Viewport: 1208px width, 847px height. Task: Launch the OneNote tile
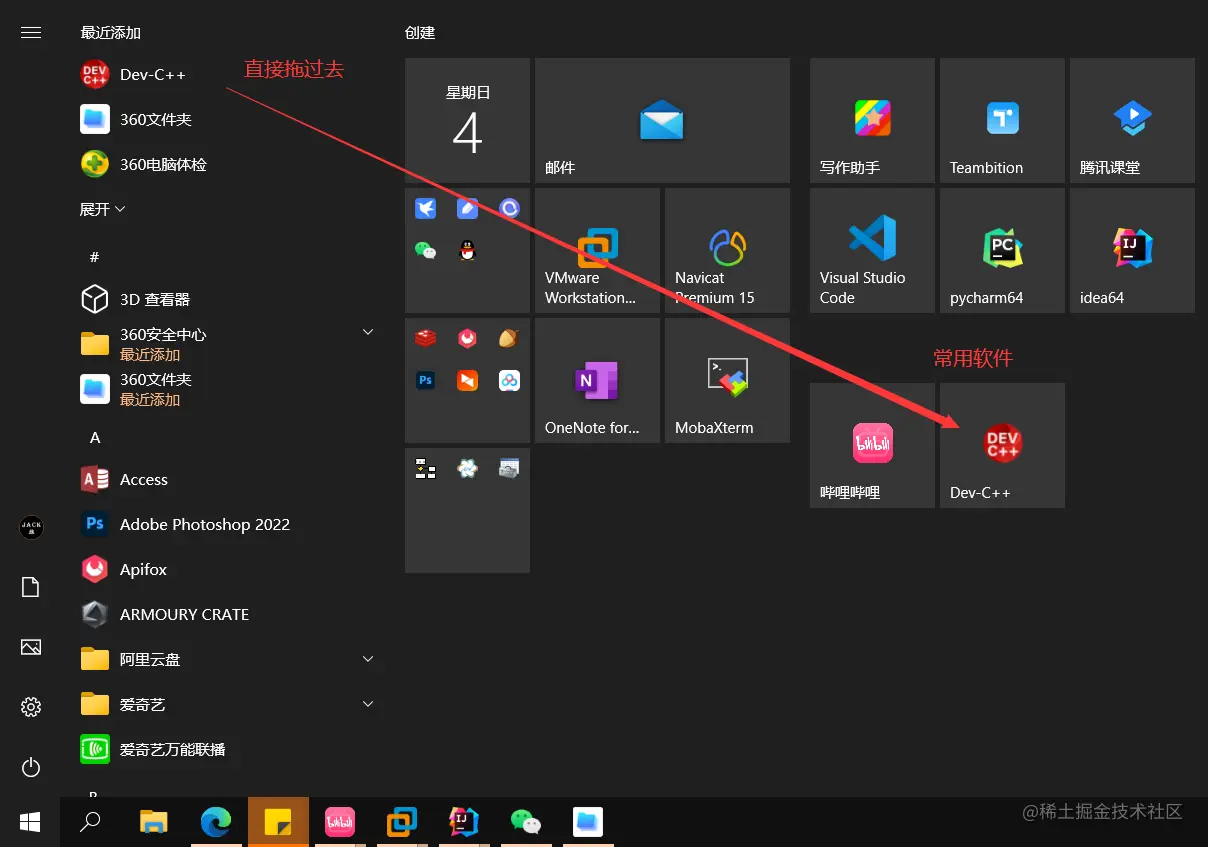(597, 380)
